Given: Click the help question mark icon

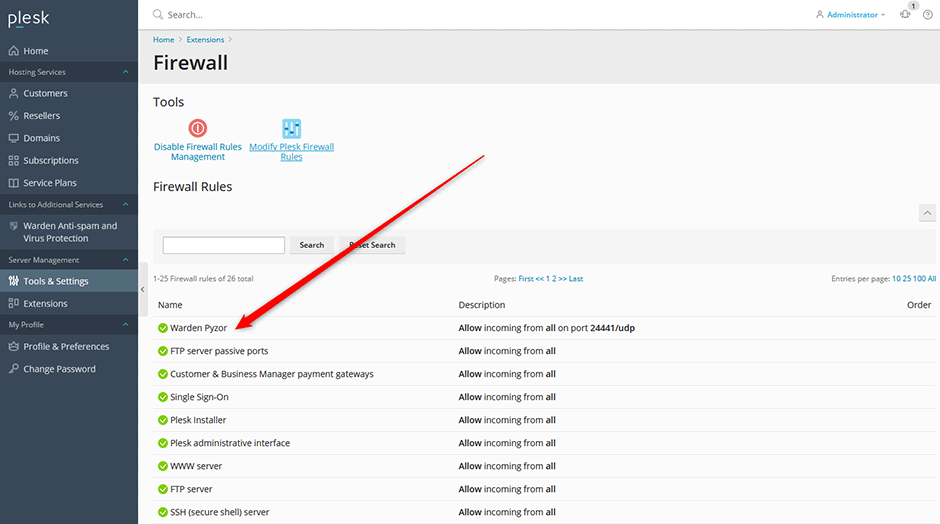Looking at the screenshot, I should pyautogui.click(x=927, y=14).
